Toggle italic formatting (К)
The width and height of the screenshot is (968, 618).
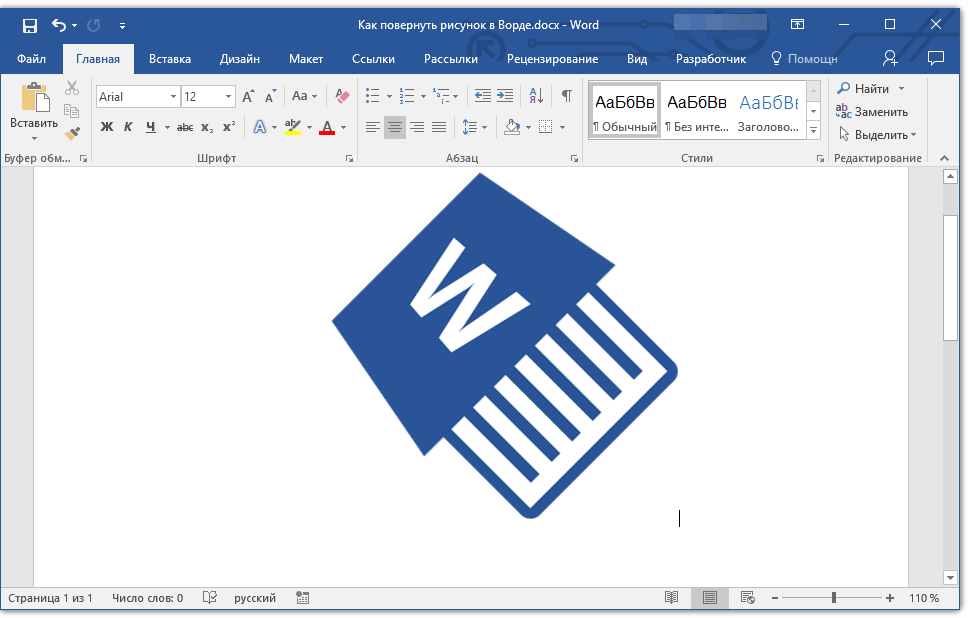click(x=128, y=127)
